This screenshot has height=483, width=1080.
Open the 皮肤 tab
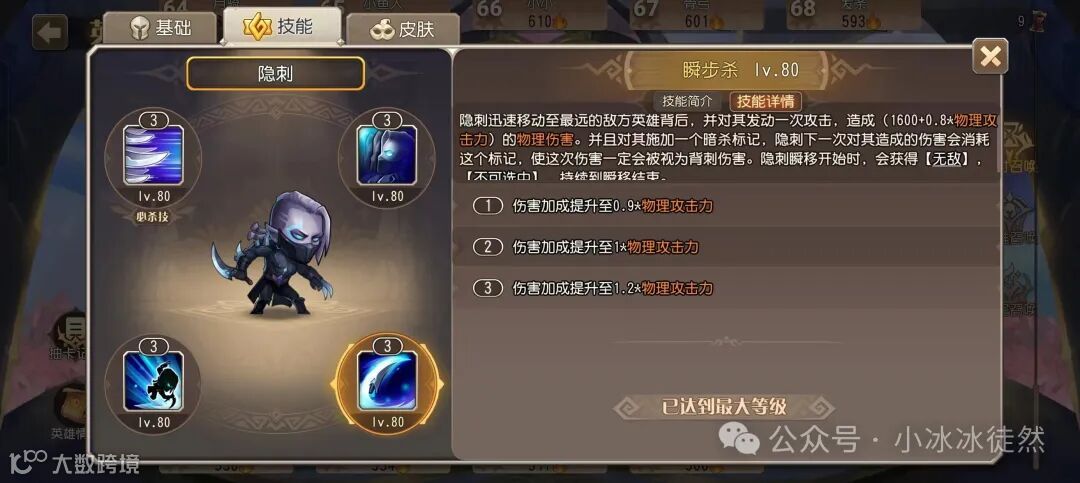tap(403, 30)
